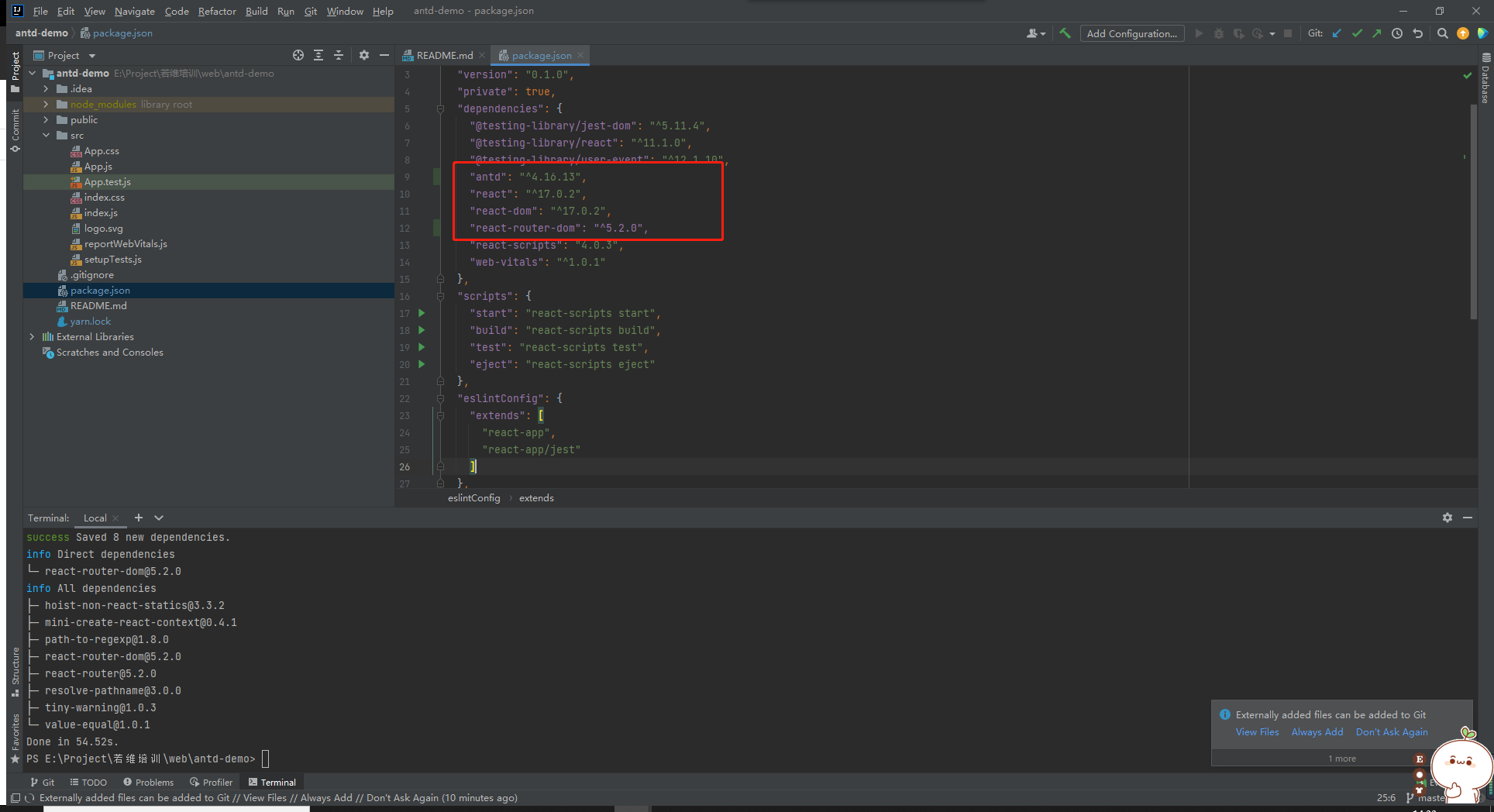Screen dimensions: 1494x812
Task: Click the Git Rollback undo icon
Action: [1417, 33]
